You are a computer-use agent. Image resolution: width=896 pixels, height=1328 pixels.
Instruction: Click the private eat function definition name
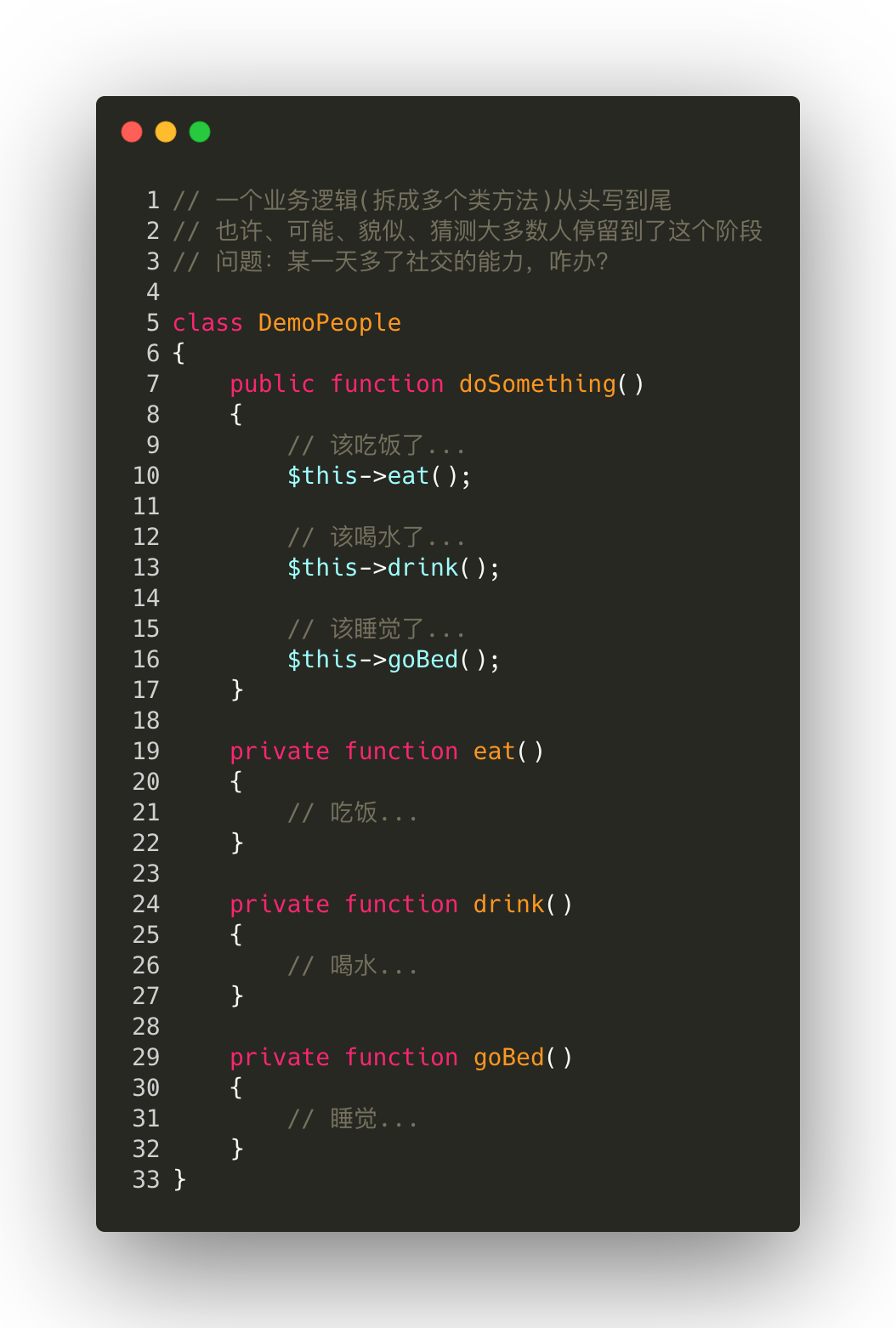coord(494,752)
